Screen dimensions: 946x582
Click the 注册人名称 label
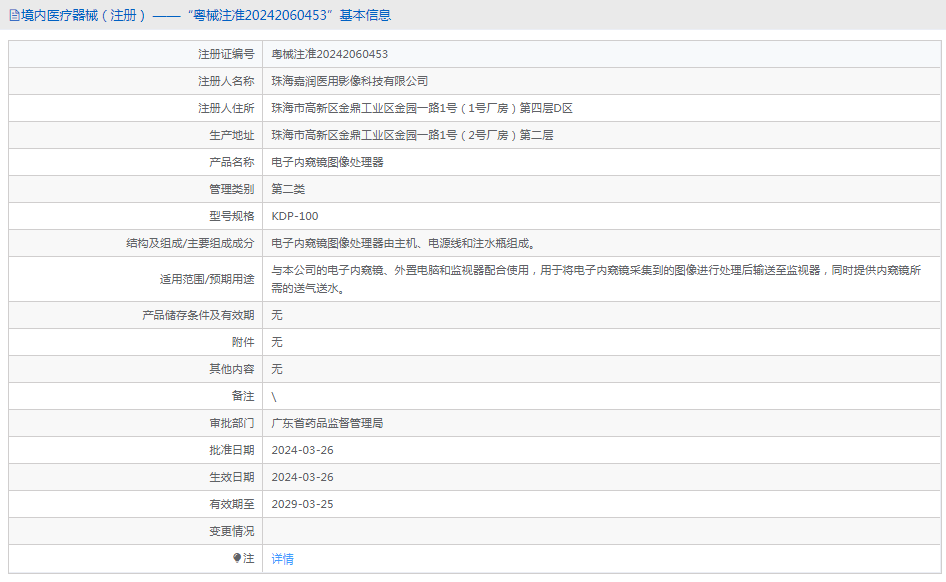point(226,81)
